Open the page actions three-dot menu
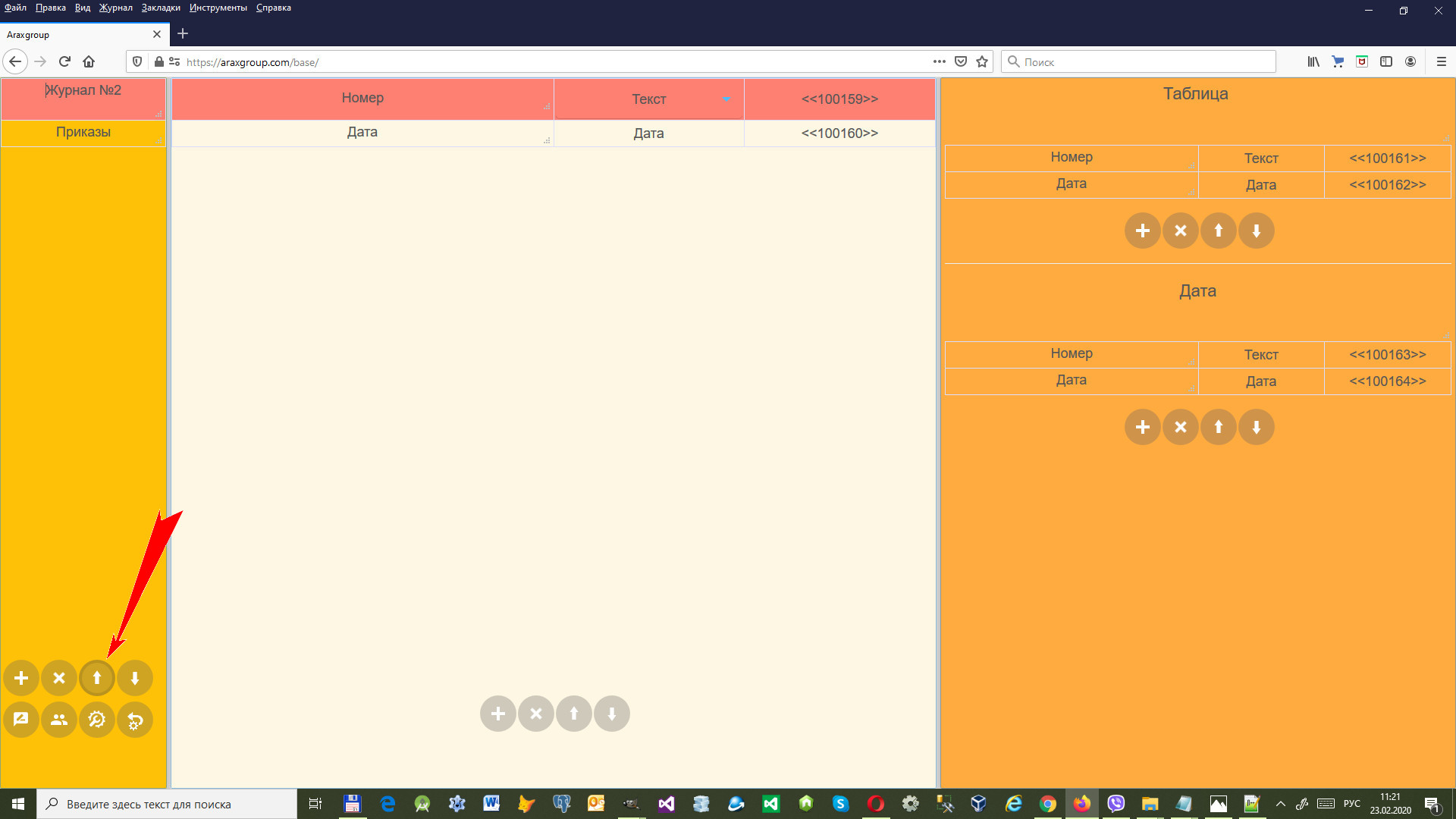Viewport: 1456px width, 819px height. click(939, 62)
